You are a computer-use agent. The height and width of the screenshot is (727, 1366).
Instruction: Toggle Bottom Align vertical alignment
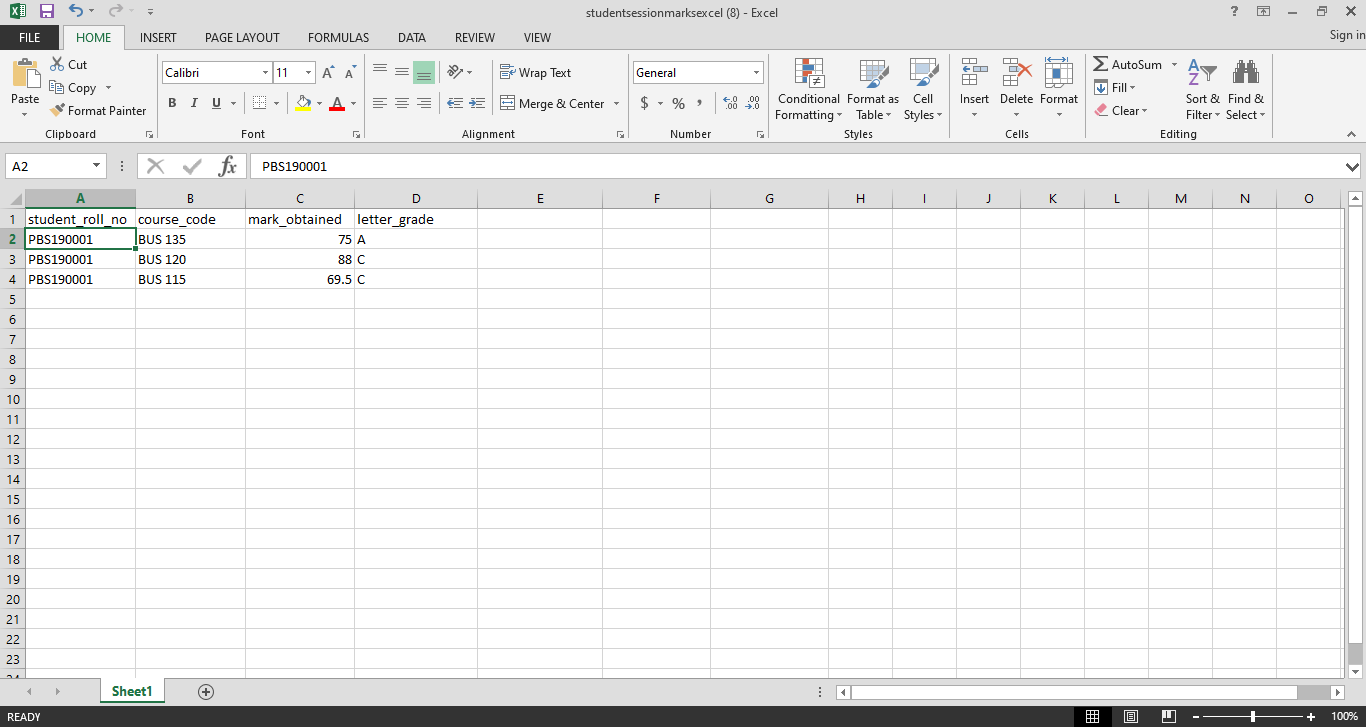click(424, 72)
